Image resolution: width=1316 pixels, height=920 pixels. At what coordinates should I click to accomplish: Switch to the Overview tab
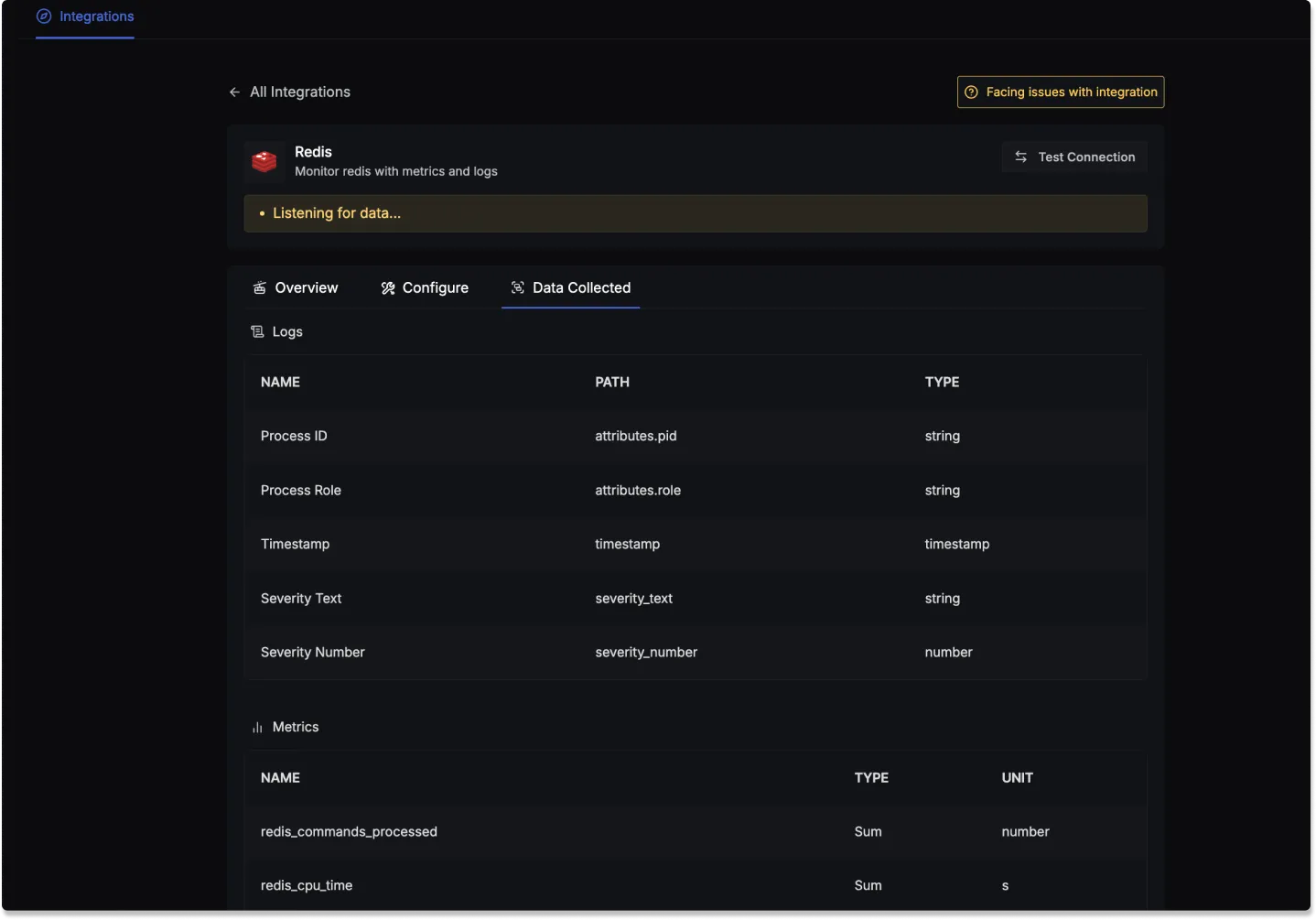(296, 288)
